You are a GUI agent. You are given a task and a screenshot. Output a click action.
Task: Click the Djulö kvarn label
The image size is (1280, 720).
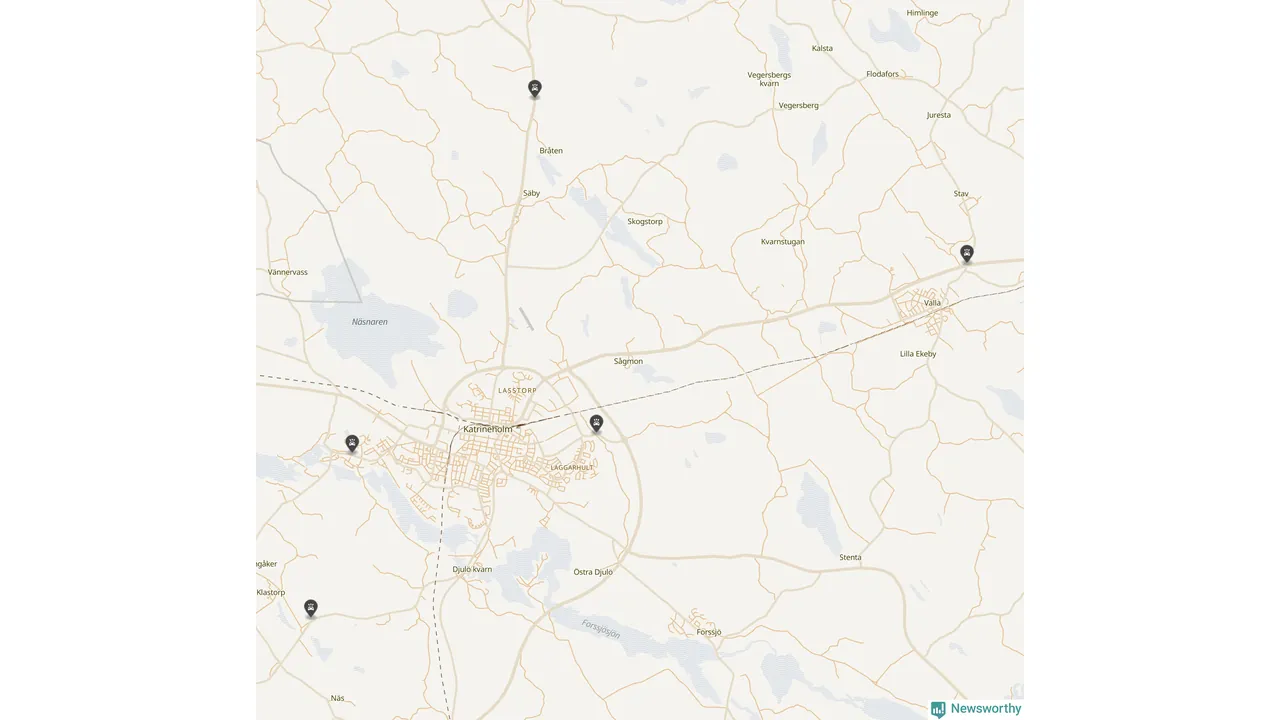(x=472, y=569)
